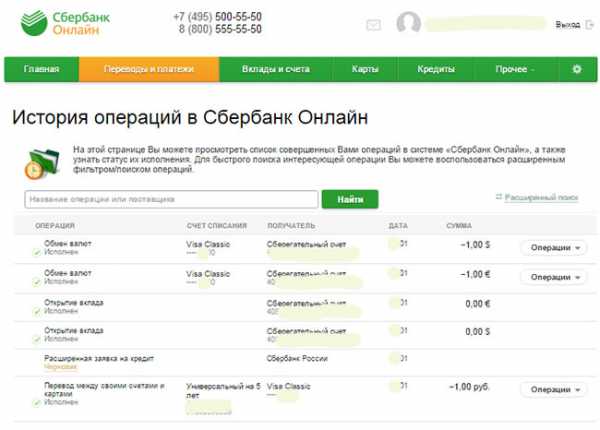Click the Сумма column header
This screenshot has width=600, height=430.
click(x=459, y=226)
